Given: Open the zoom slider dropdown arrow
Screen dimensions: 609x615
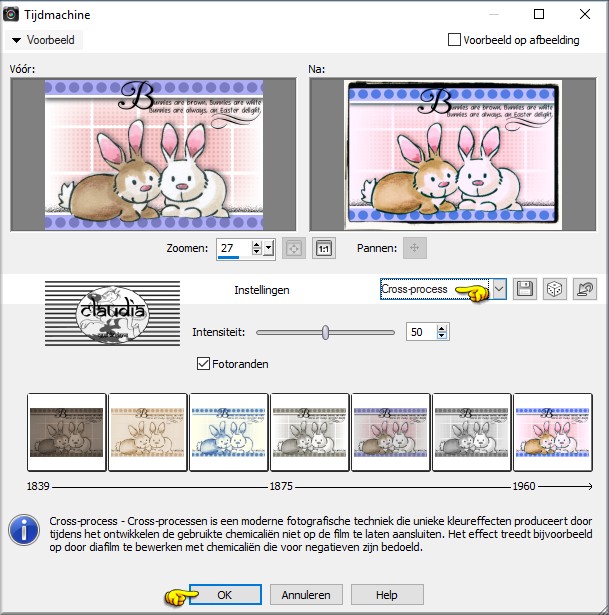Looking at the screenshot, I should coord(269,248).
